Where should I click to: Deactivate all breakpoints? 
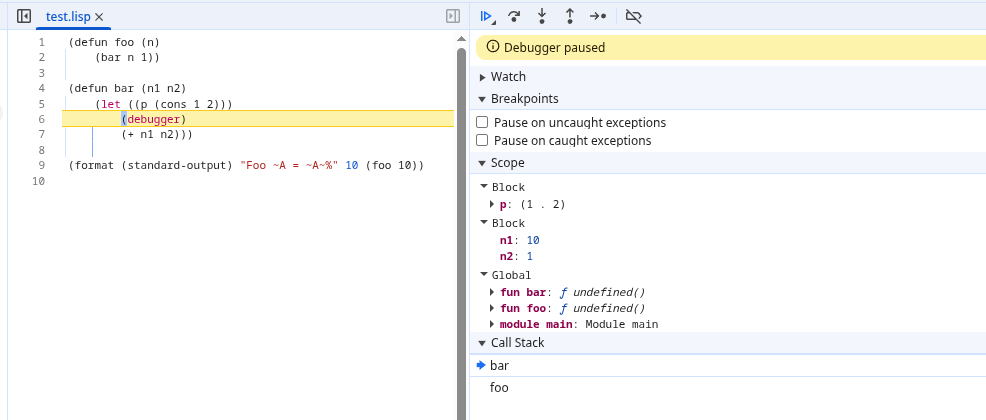[x=633, y=16]
